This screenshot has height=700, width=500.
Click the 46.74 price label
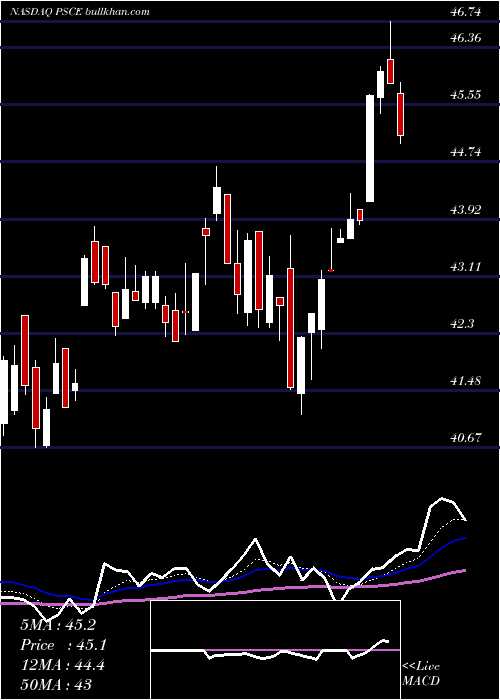click(x=466, y=12)
